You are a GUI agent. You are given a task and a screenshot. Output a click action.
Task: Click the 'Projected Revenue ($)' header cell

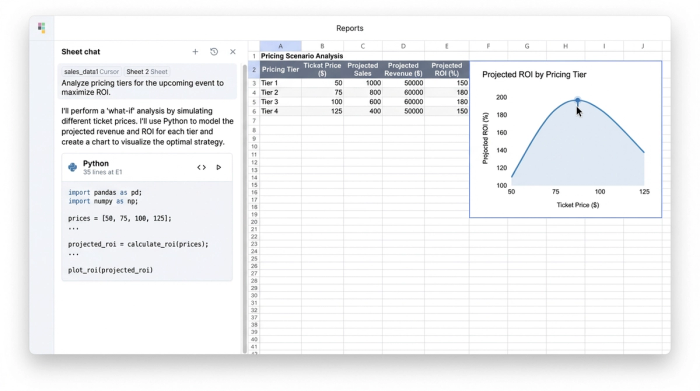(x=403, y=70)
